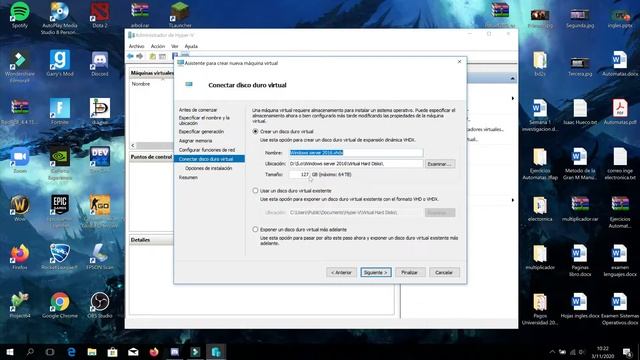Open the electronica folder on desktop
This screenshot has height=360, width=640.
[x=540, y=208]
